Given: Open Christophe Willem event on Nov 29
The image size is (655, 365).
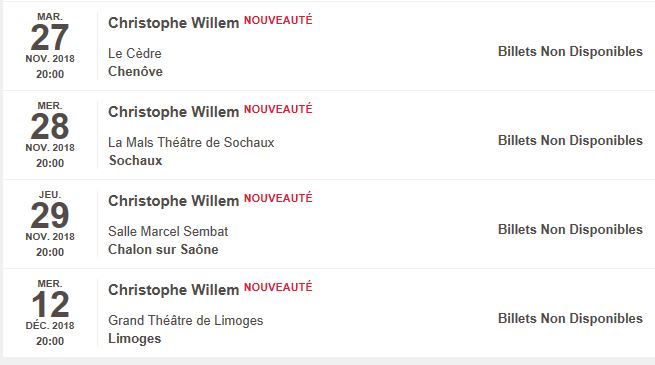Looking at the screenshot, I should pyautogui.click(x=173, y=201).
